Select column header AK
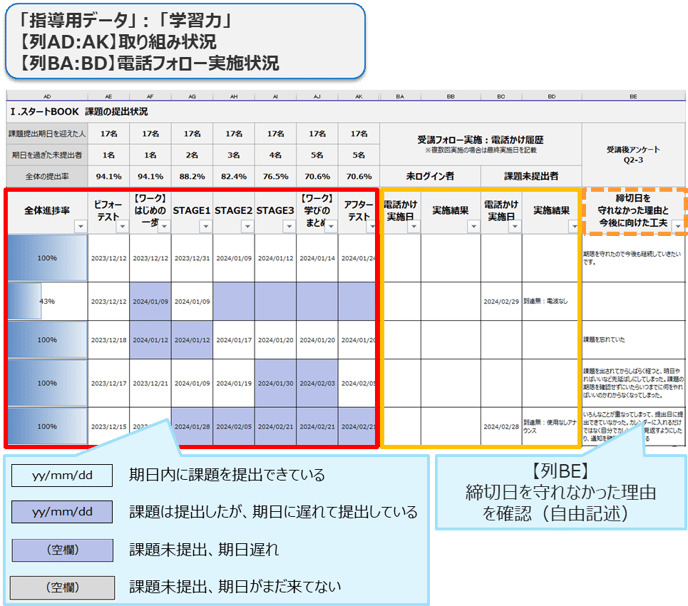688x606 pixels. tap(359, 97)
